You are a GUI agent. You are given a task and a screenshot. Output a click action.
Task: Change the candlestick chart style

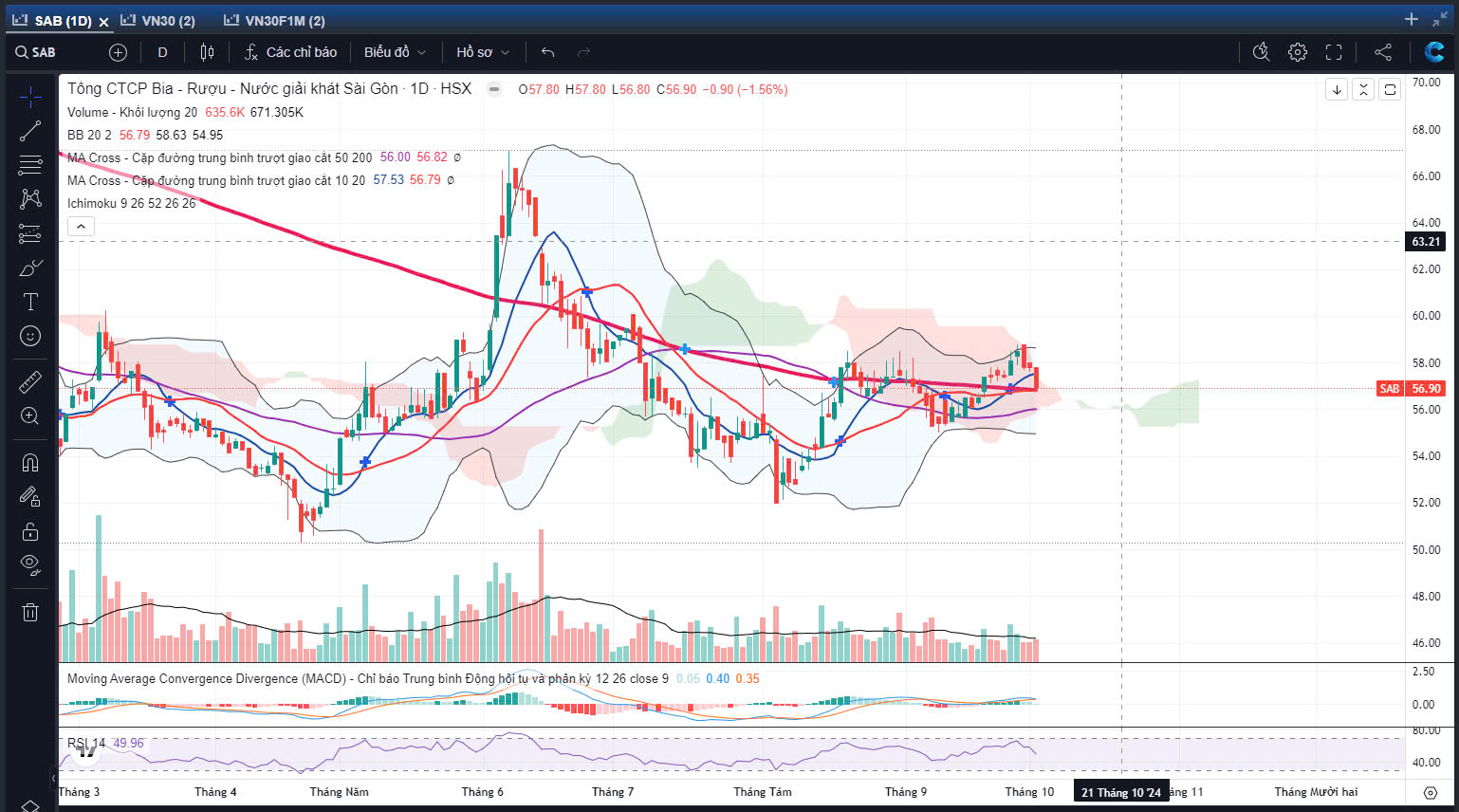[x=207, y=52]
